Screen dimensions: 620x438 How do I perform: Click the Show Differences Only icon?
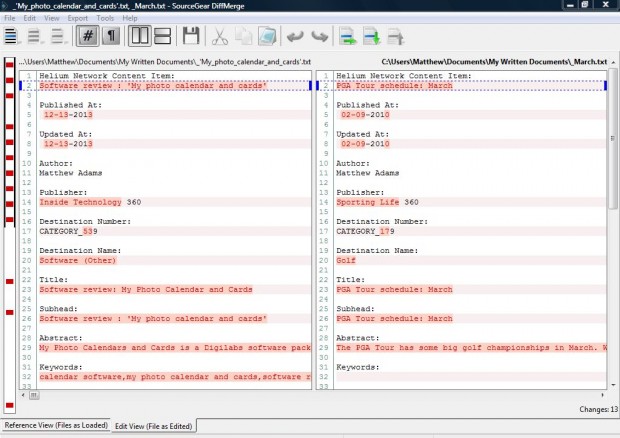coord(34,36)
